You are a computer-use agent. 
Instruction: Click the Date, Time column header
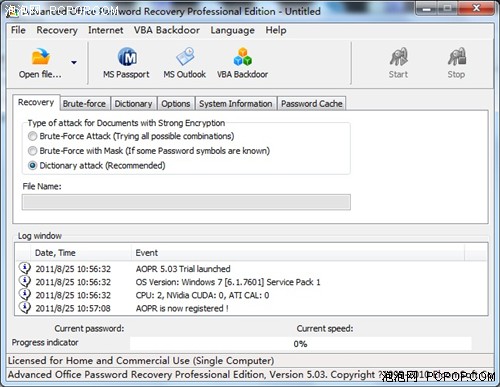pos(81,253)
